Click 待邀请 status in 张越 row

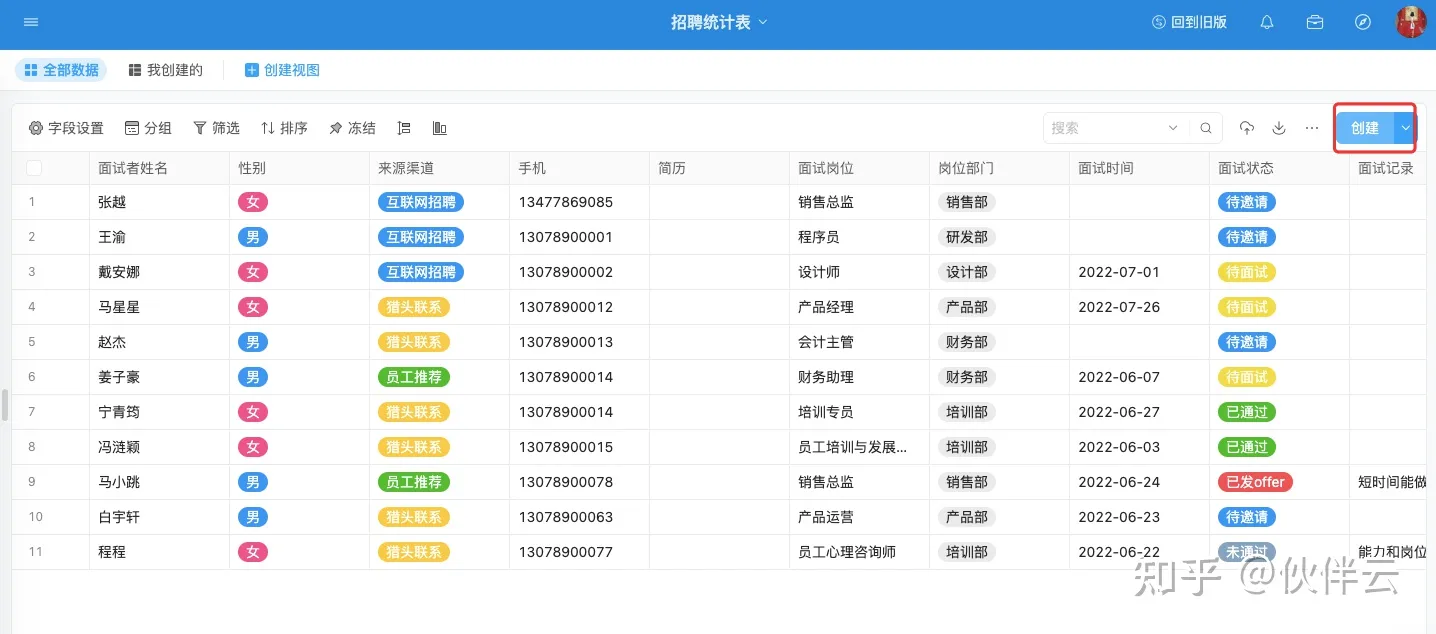tap(1247, 202)
